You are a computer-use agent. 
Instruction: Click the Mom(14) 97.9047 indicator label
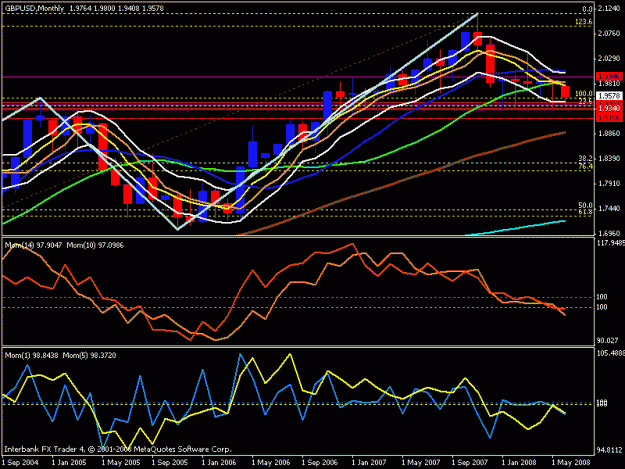[33, 245]
